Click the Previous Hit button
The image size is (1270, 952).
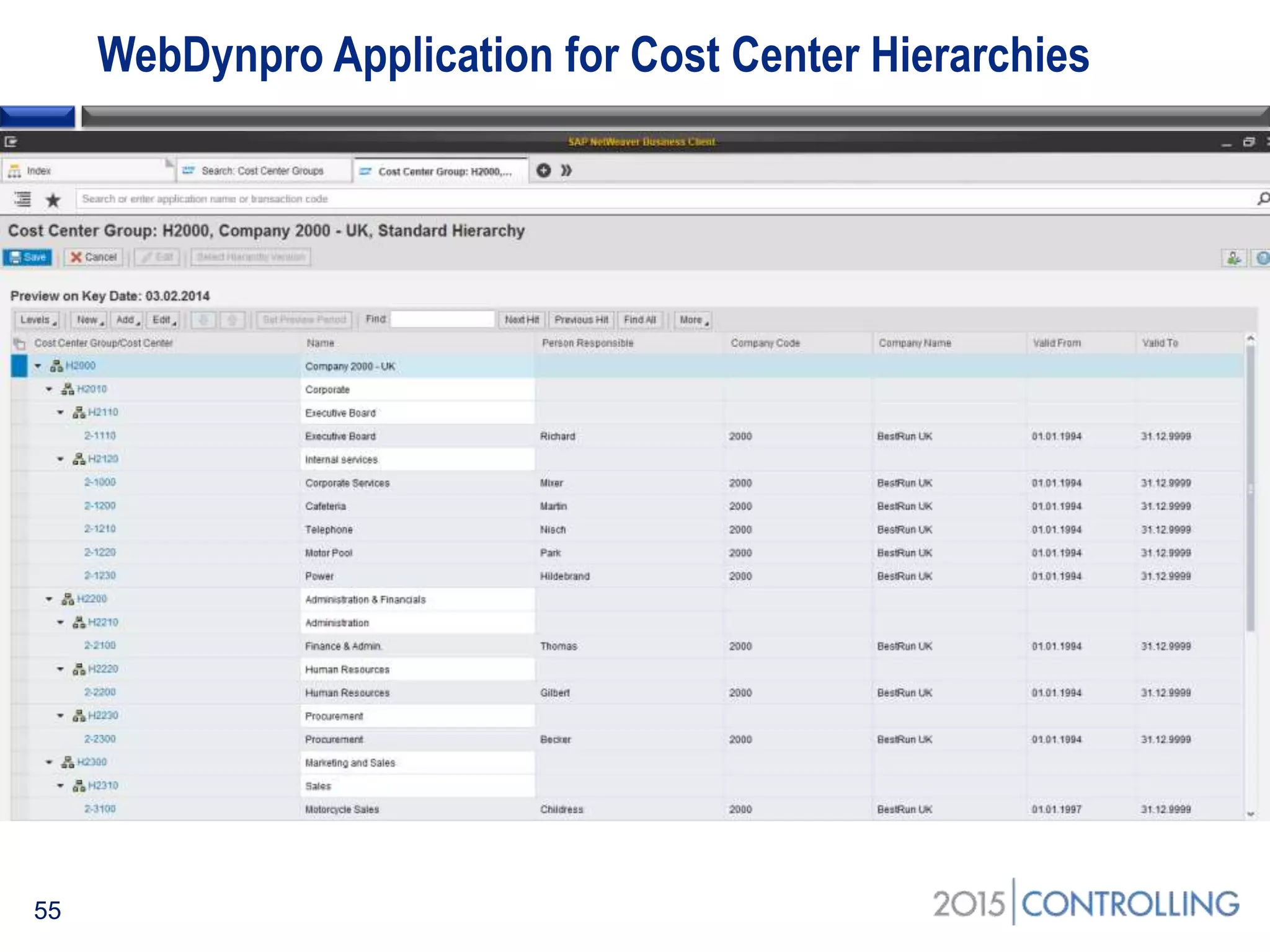pos(581,320)
